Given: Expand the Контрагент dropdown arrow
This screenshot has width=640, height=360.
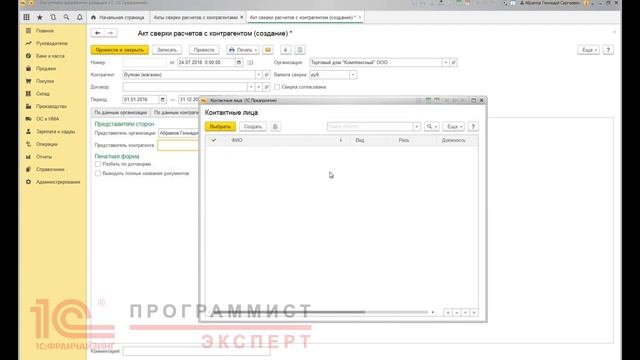Looking at the screenshot, I should pyautogui.click(x=258, y=75).
